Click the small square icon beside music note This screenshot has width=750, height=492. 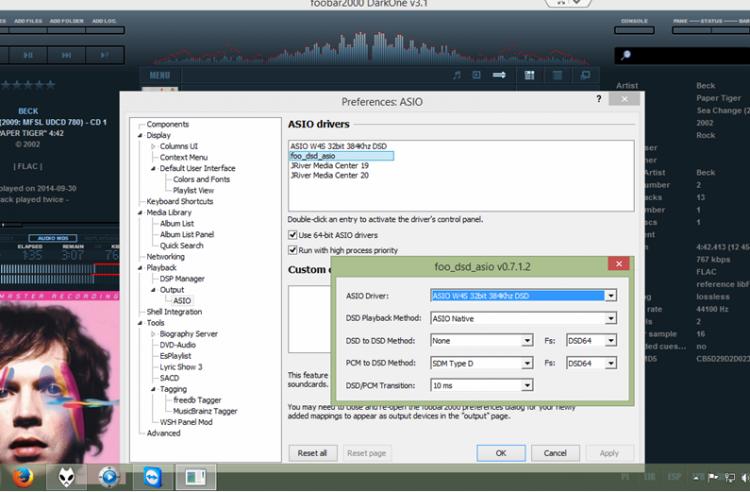pos(476,75)
